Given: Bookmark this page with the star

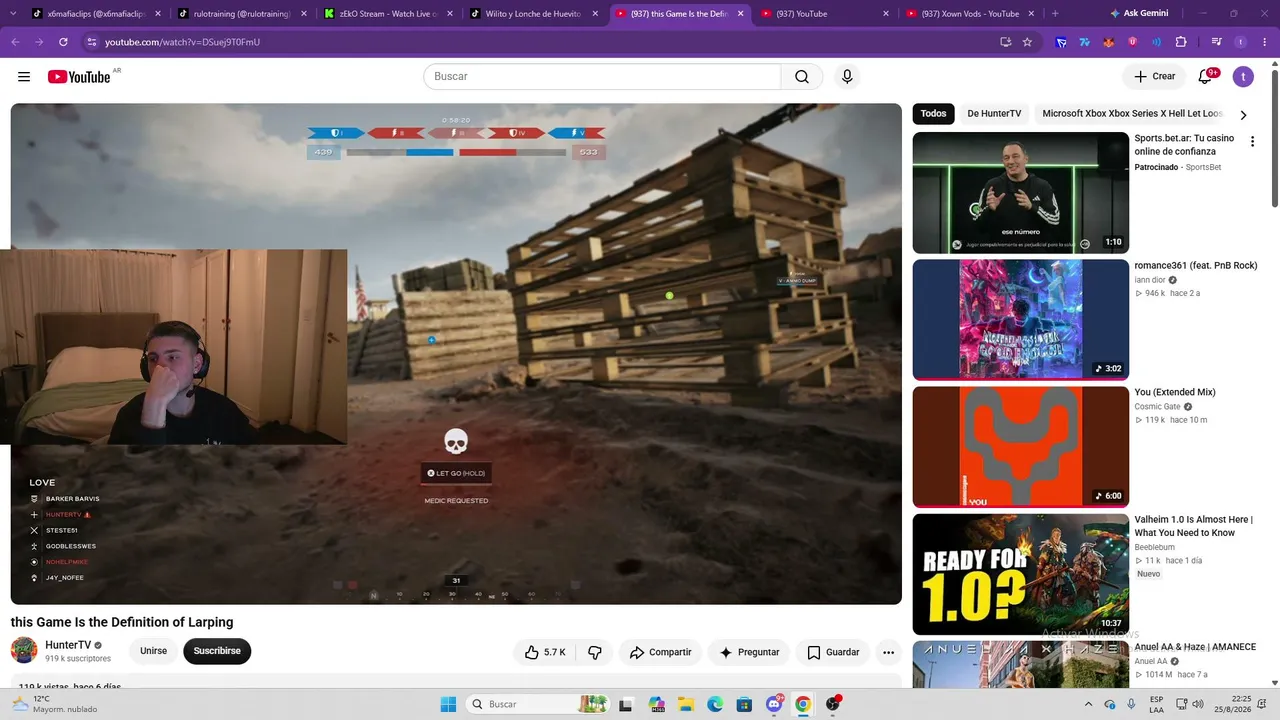Looking at the screenshot, I should click(x=1027, y=42).
